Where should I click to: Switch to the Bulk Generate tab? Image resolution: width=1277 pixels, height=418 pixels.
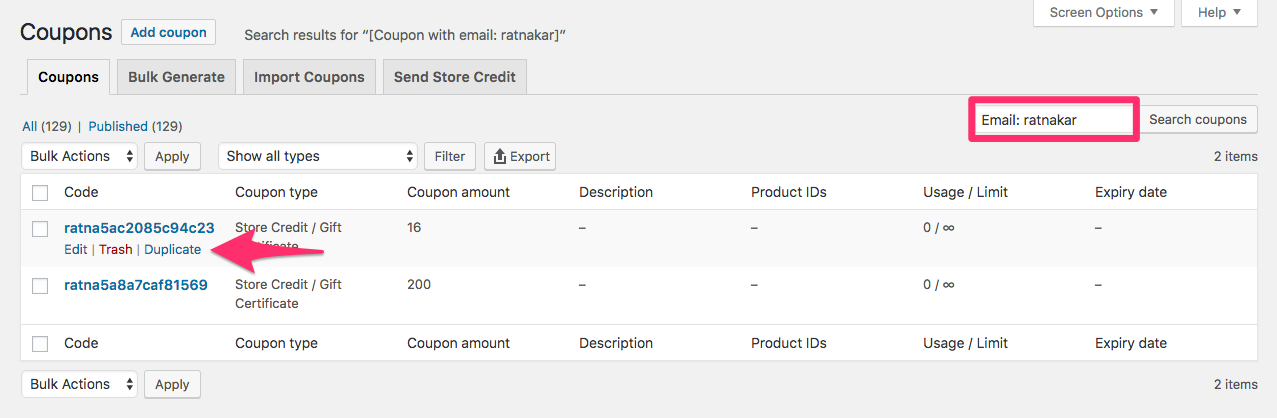(176, 77)
